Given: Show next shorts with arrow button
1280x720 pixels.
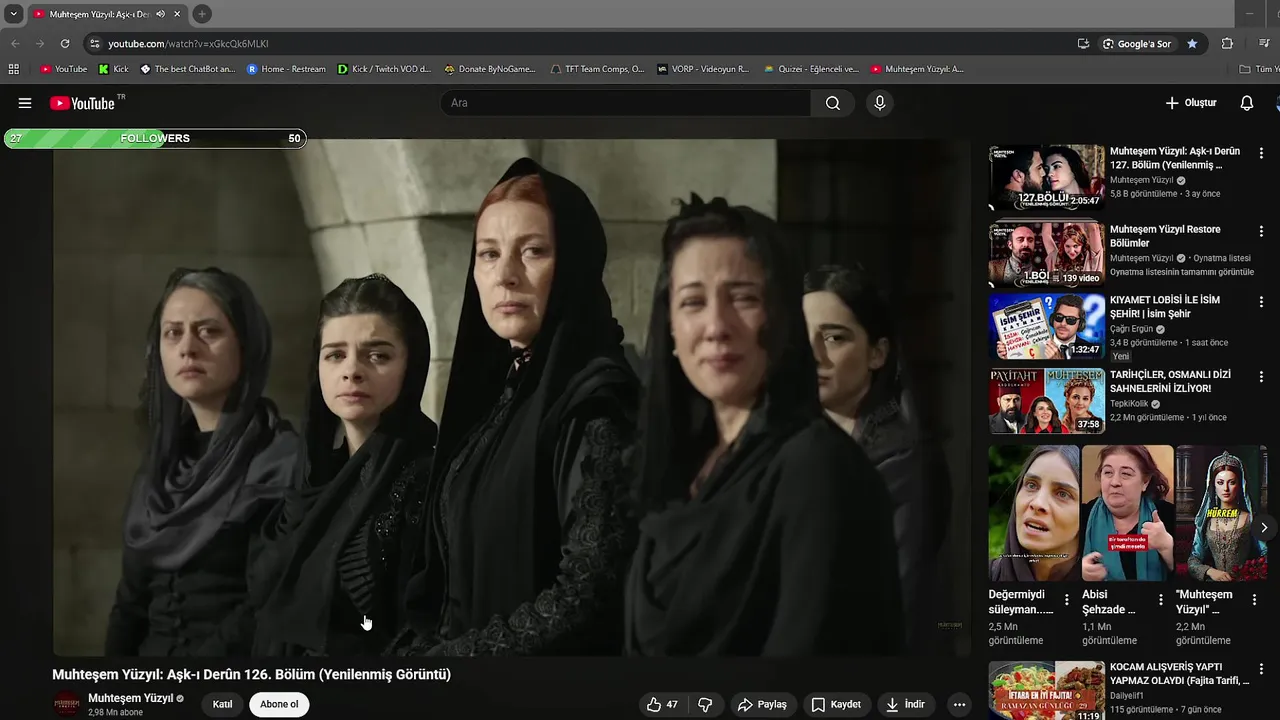Looking at the screenshot, I should click(x=1264, y=527).
